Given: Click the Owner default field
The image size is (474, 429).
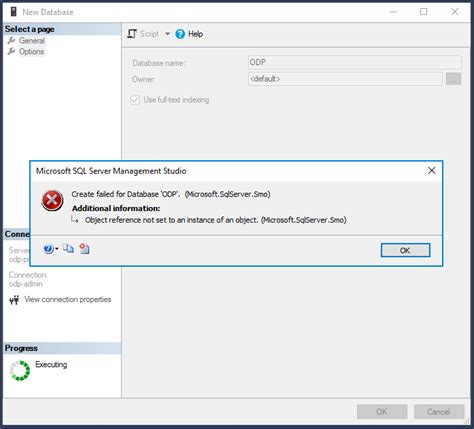Looking at the screenshot, I should [345, 79].
